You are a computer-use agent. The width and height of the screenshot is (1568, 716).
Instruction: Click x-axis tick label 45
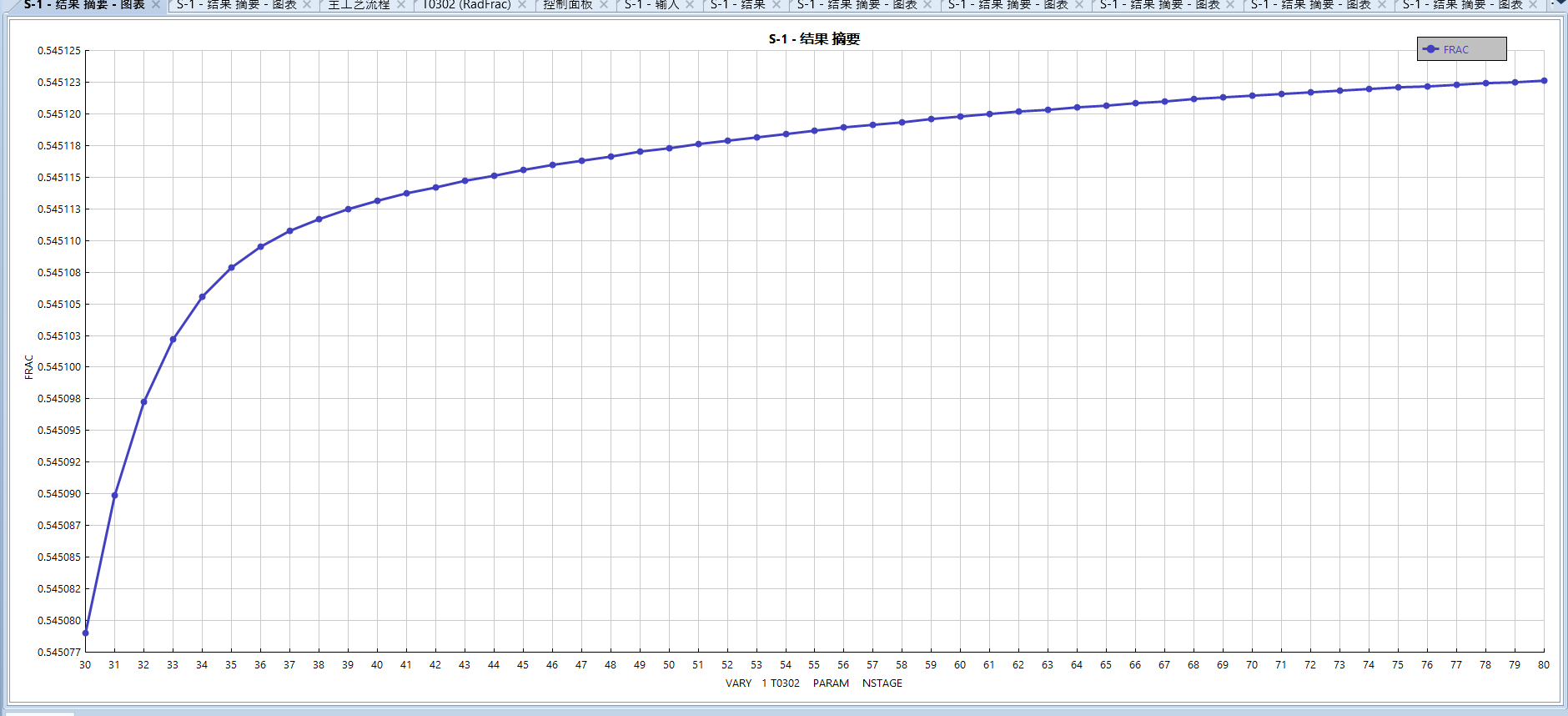[x=523, y=665]
